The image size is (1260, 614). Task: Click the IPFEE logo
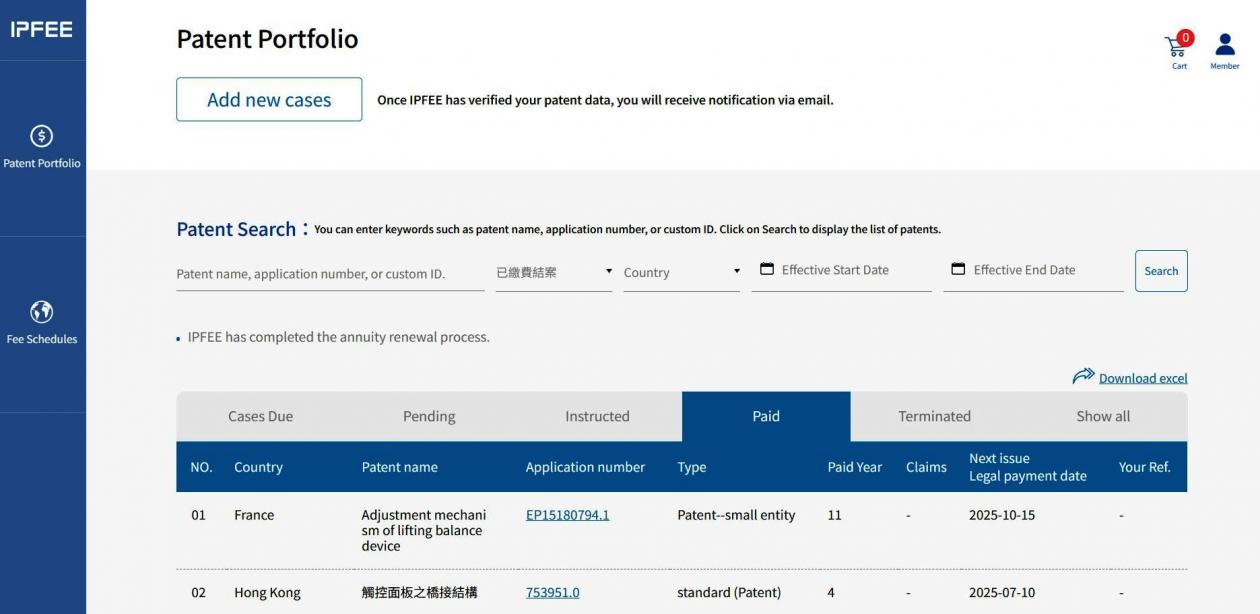pyautogui.click(x=42, y=30)
